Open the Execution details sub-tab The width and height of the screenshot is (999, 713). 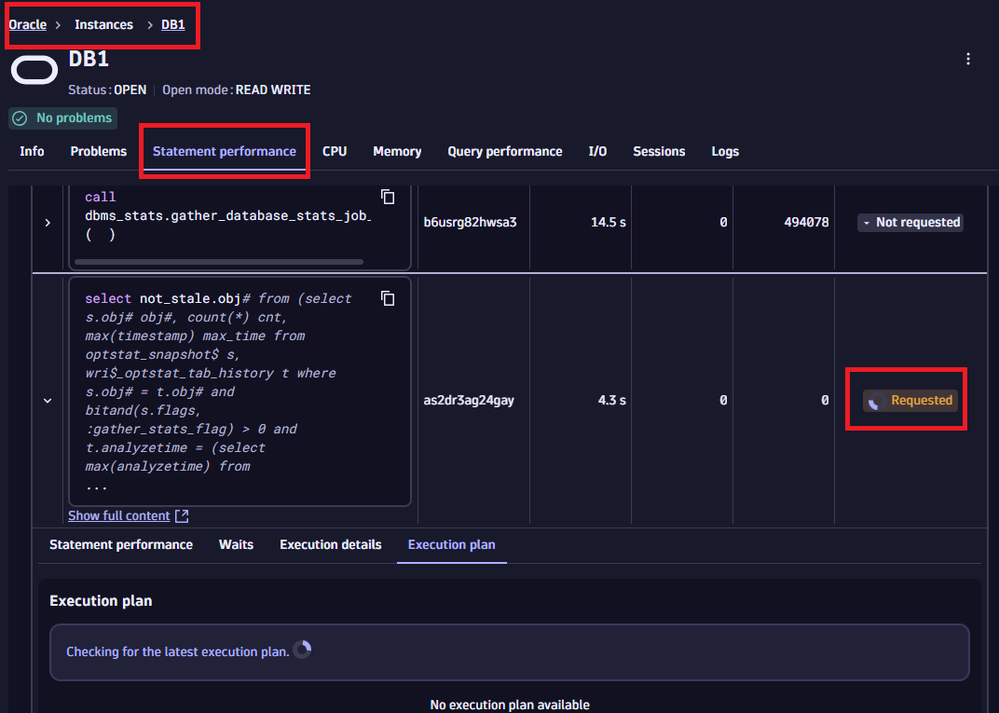(x=330, y=545)
